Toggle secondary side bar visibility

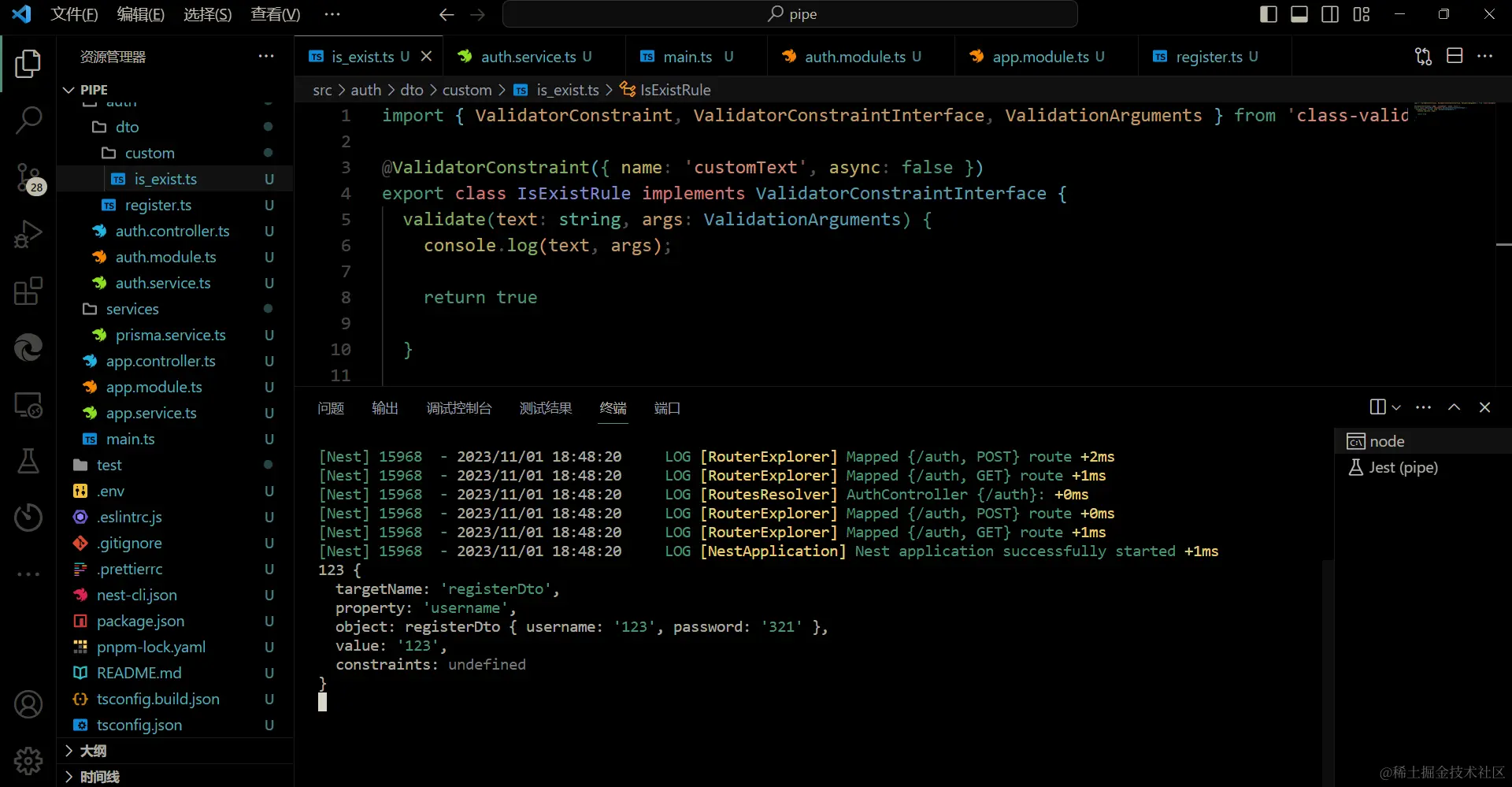click(x=1330, y=14)
